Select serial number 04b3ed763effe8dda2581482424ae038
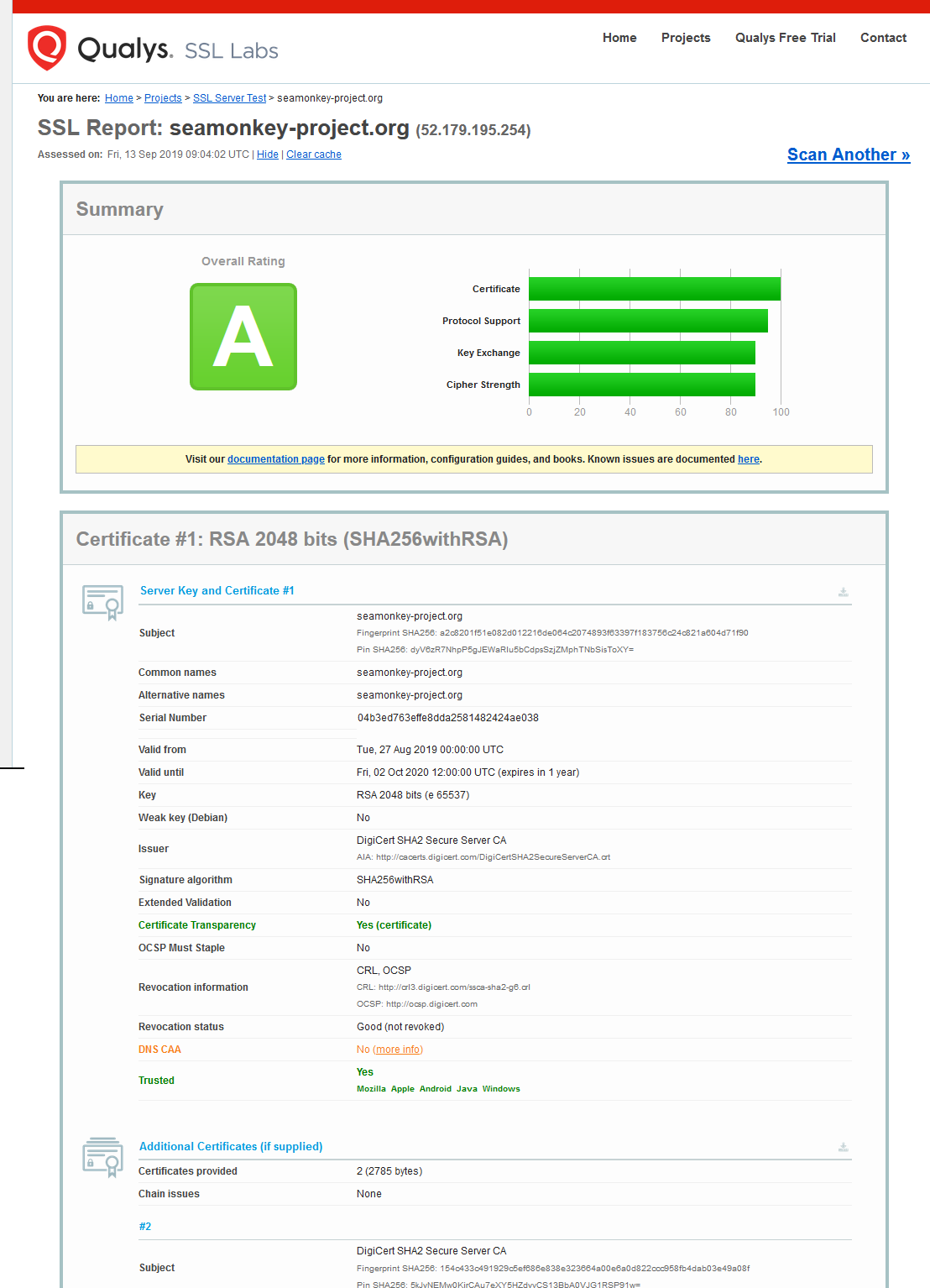 coord(448,718)
